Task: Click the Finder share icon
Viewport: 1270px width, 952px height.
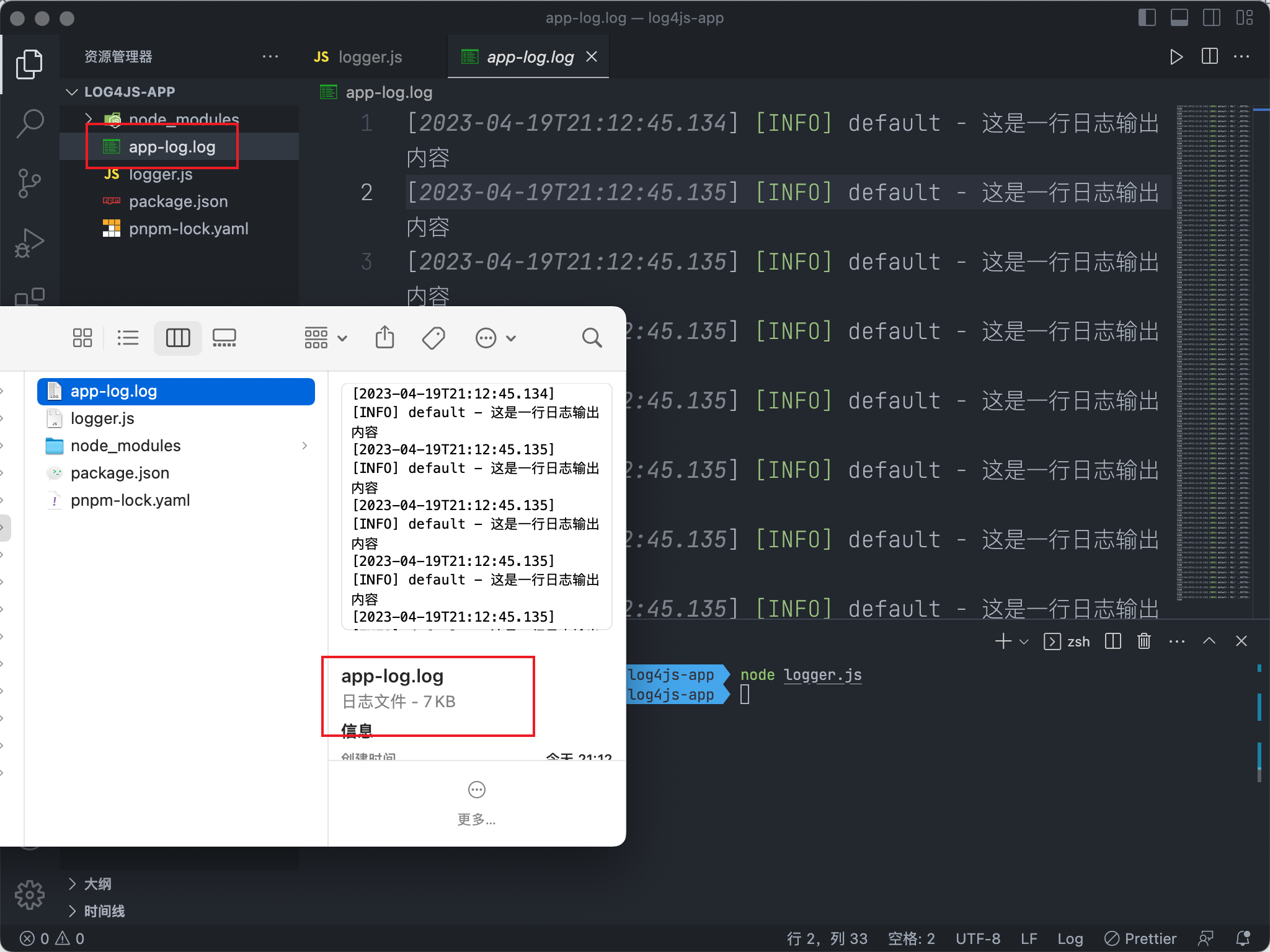Action: [x=384, y=338]
